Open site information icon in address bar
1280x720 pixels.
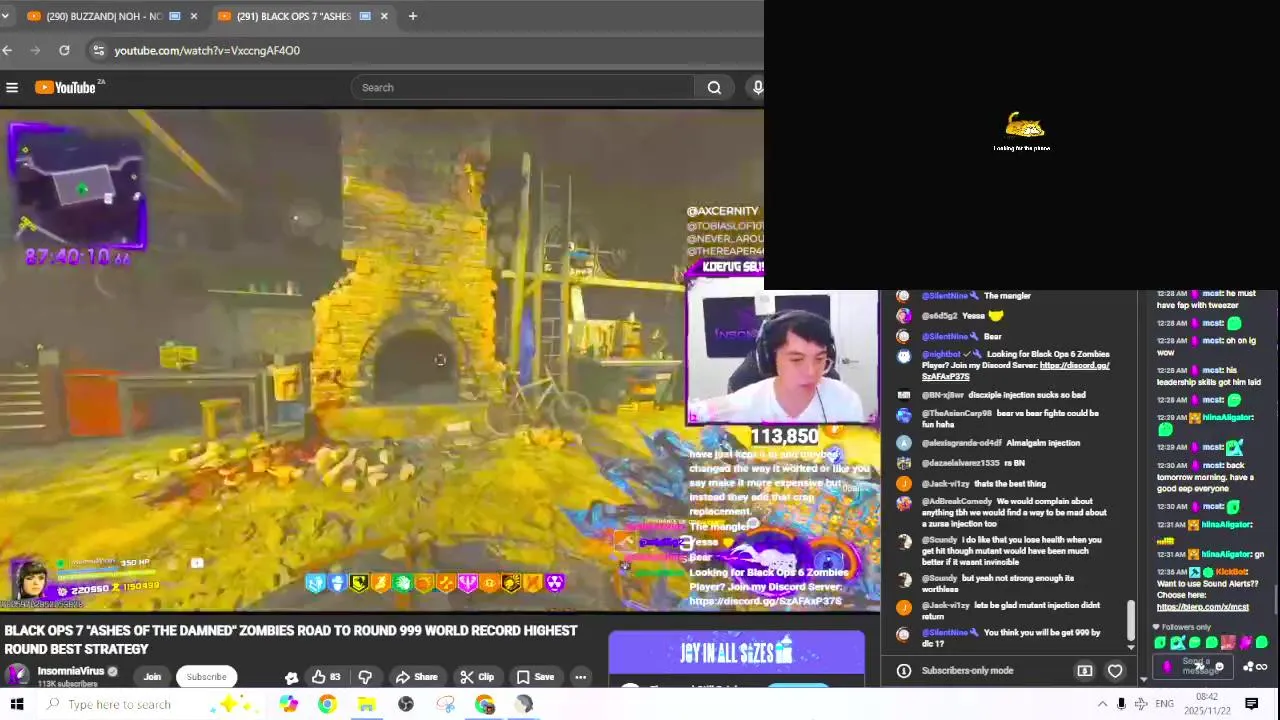point(98,50)
